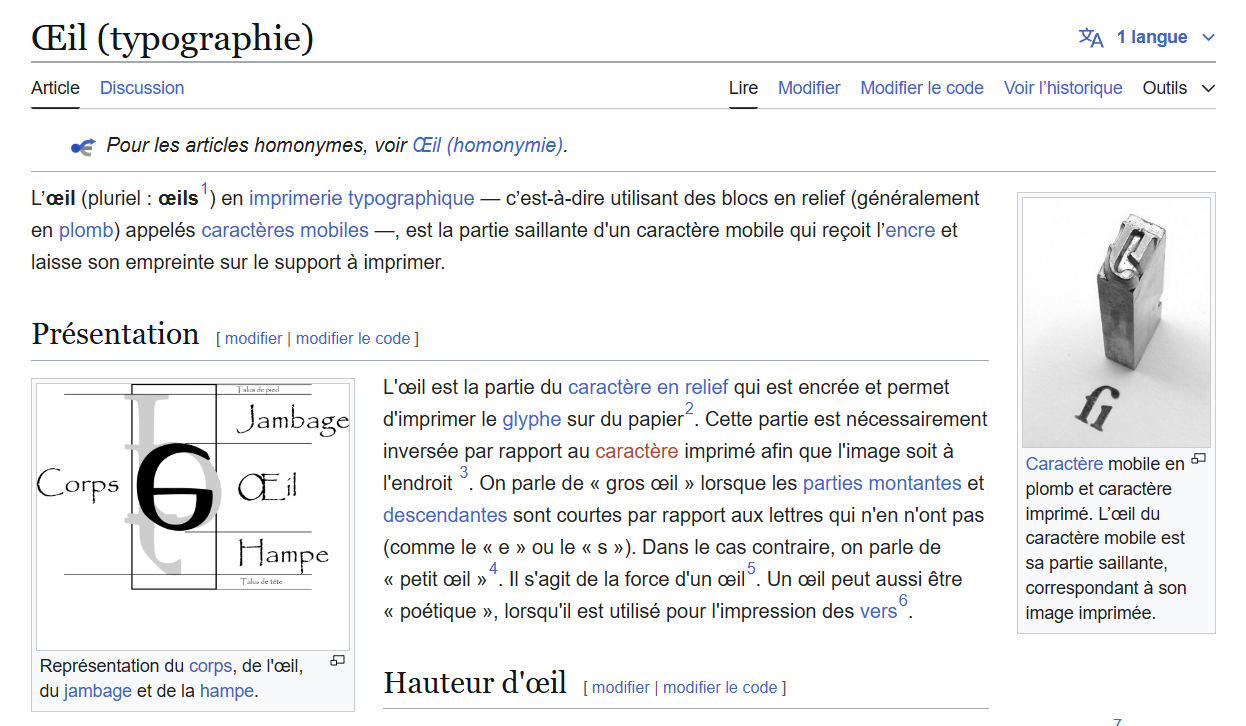Jump to footnote reference 5 after "force d'un œil"

[x=751, y=569]
